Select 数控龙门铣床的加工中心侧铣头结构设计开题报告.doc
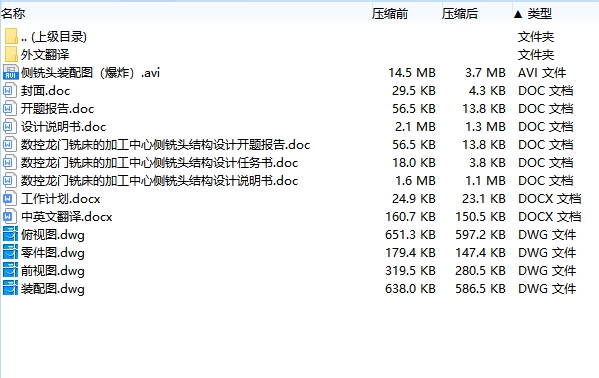 [x=165, y=144]
